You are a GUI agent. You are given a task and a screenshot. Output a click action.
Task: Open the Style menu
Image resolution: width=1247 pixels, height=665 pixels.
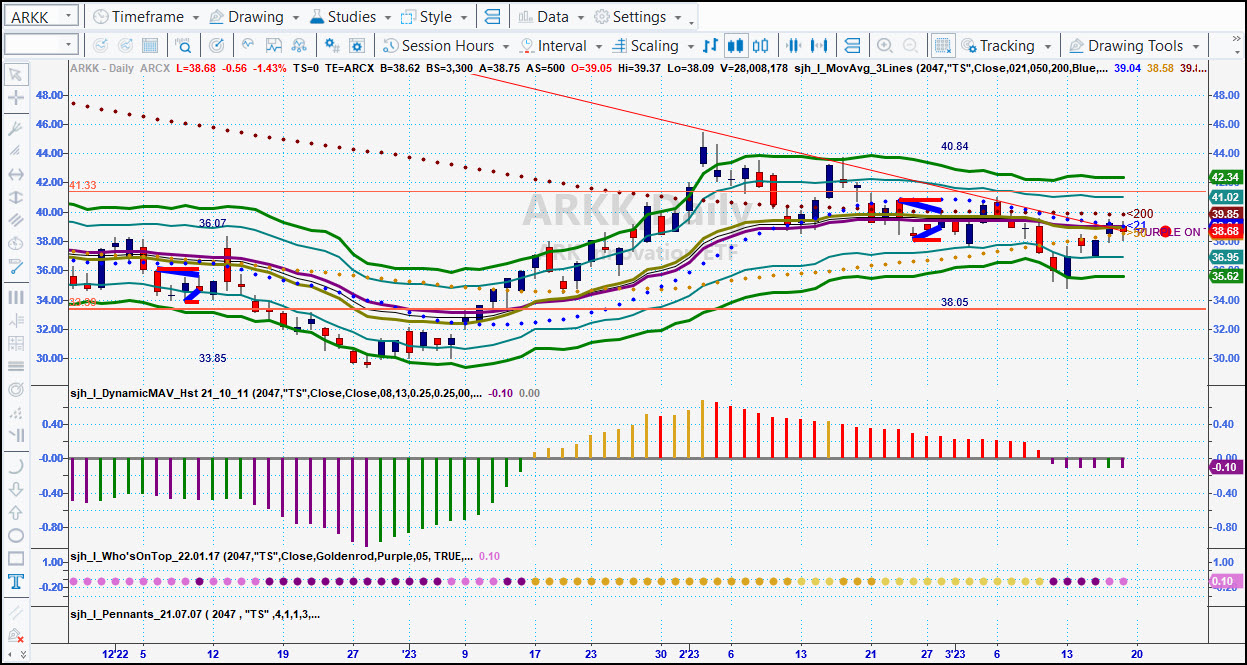tap(433, 17)
